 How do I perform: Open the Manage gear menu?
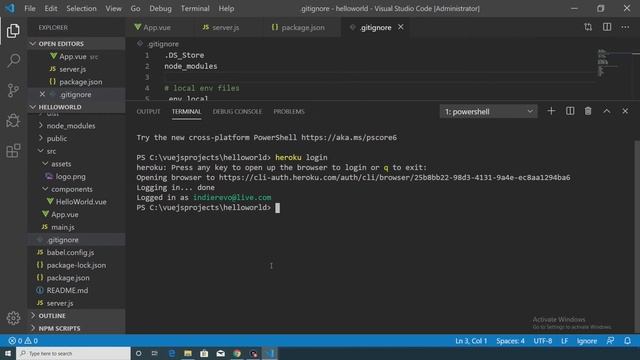(x=13, y=318)
